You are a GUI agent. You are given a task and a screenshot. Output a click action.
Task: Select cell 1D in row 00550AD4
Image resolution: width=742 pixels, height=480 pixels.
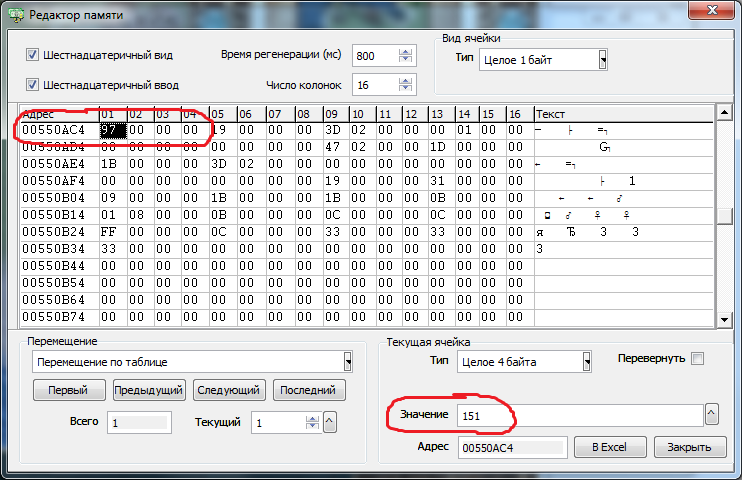pos(442,147)
